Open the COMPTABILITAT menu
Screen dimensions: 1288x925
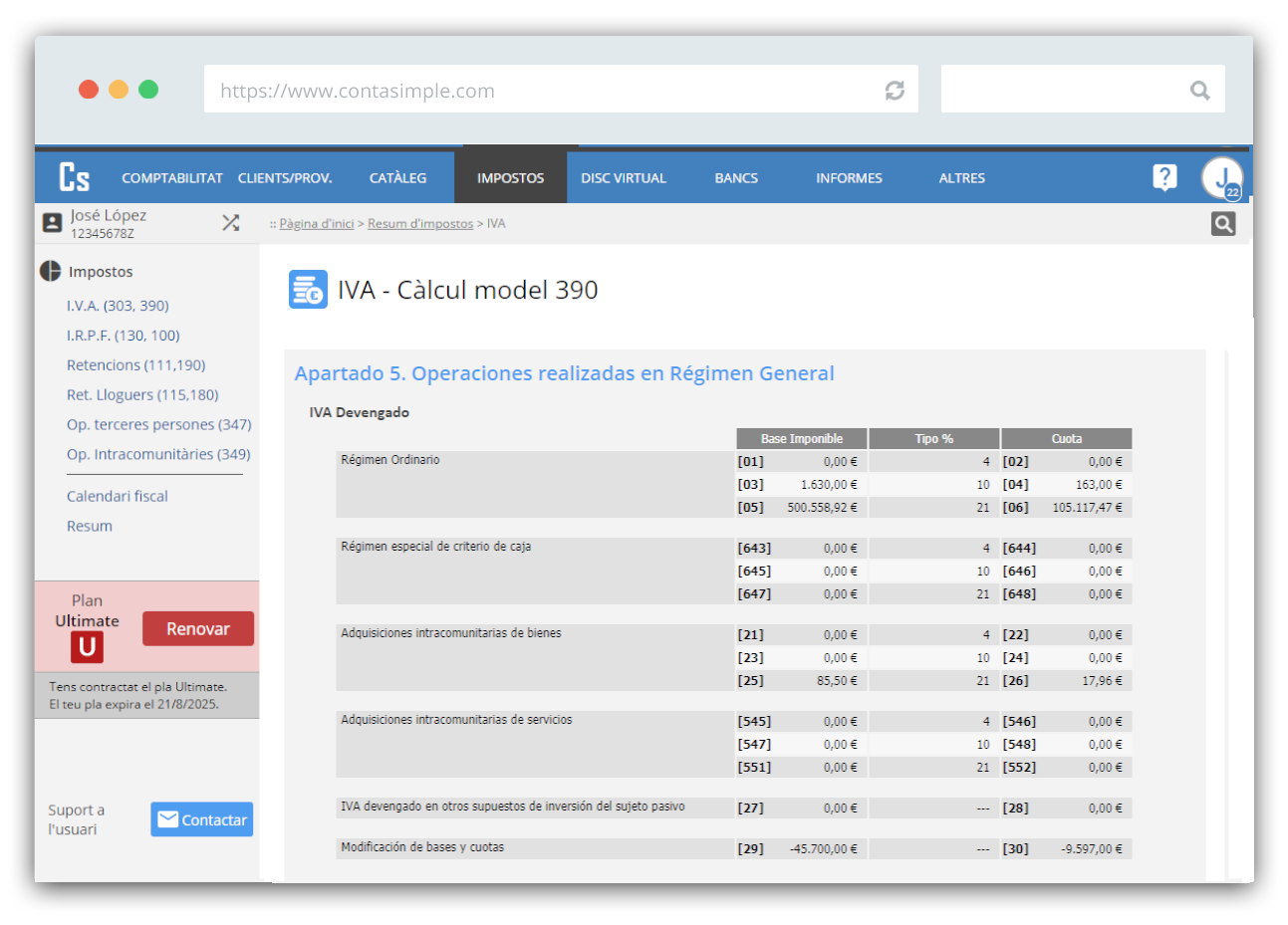coord(172,178)
